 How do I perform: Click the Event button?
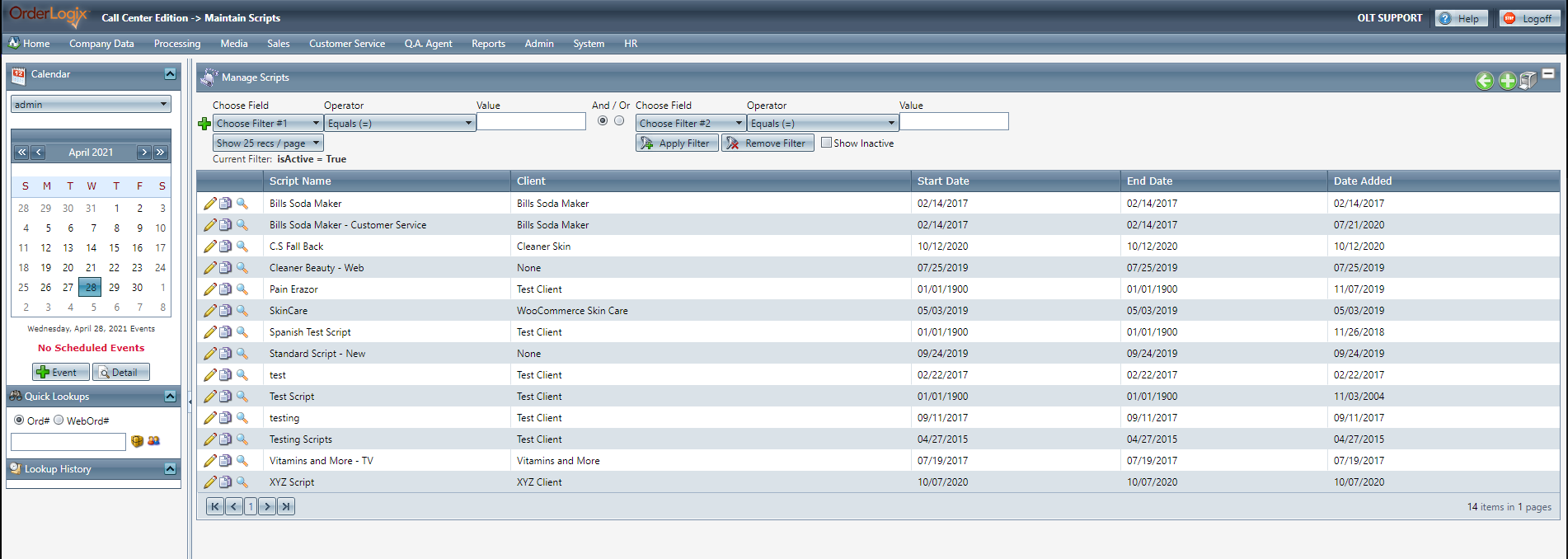pos(60,373)
